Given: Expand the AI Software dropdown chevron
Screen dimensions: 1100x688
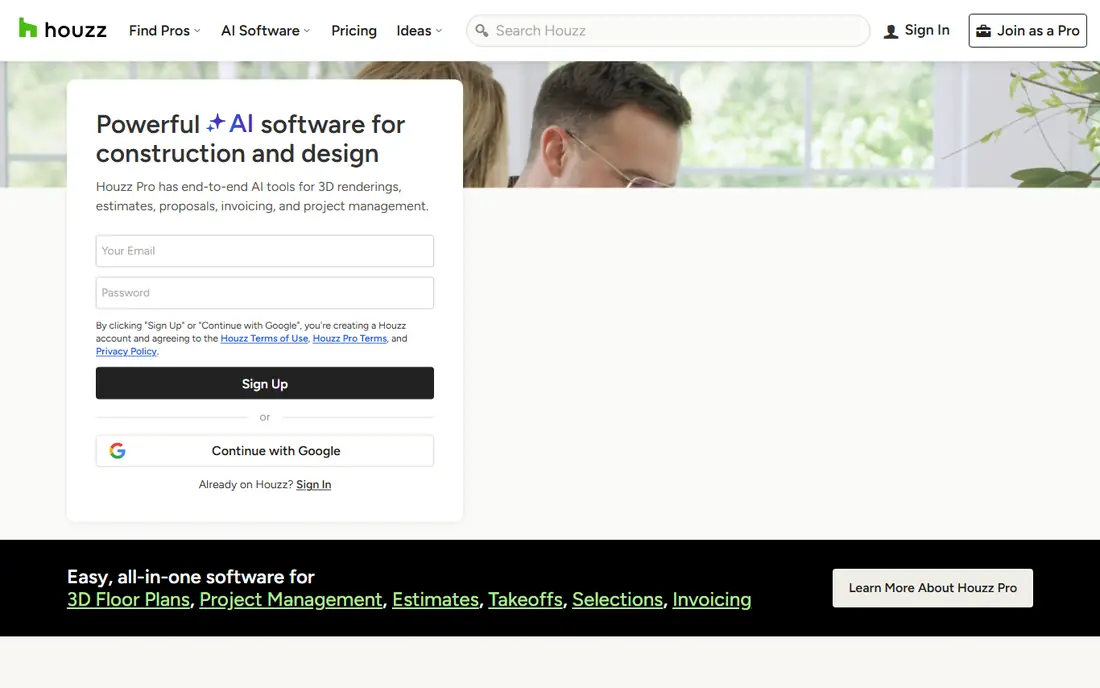Looking at the screenshot, I should (x=307, y=31).
